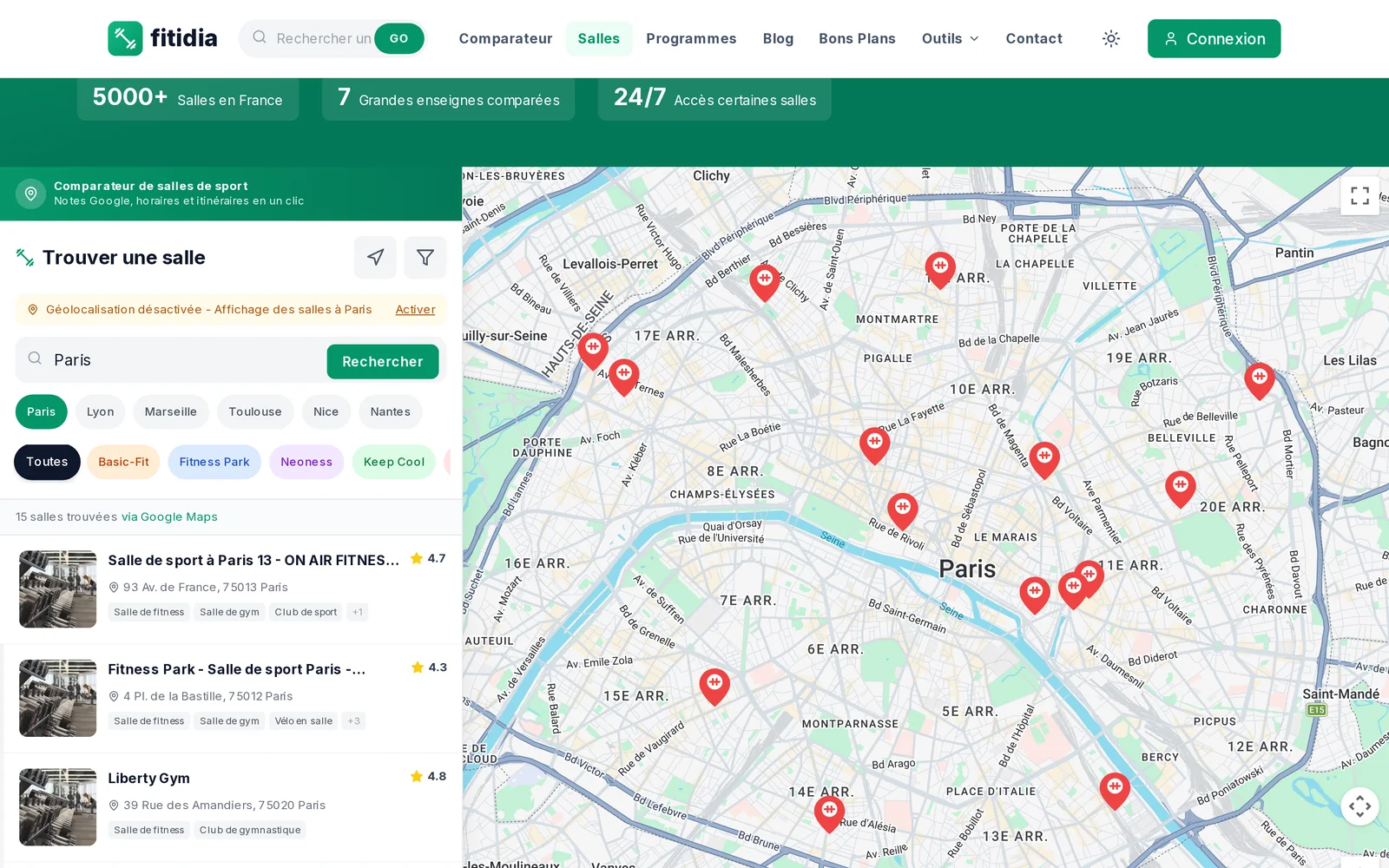
Task: Select the Marseille city chip
Action: tap(170, 411)
